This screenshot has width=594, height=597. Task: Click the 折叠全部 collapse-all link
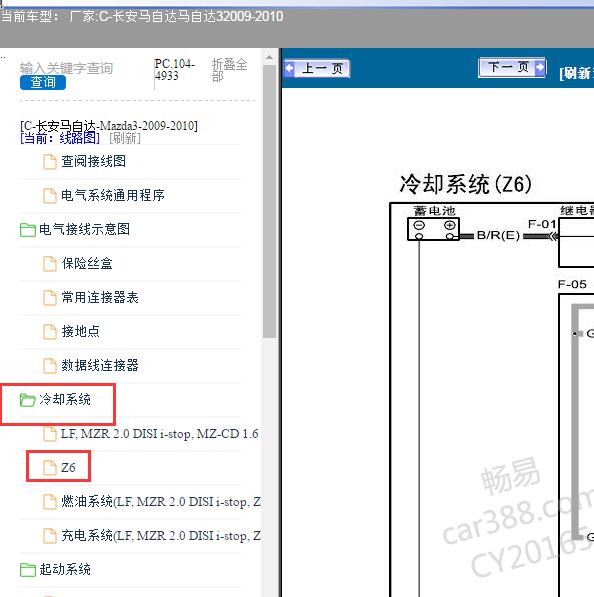[x=229, y=70]
